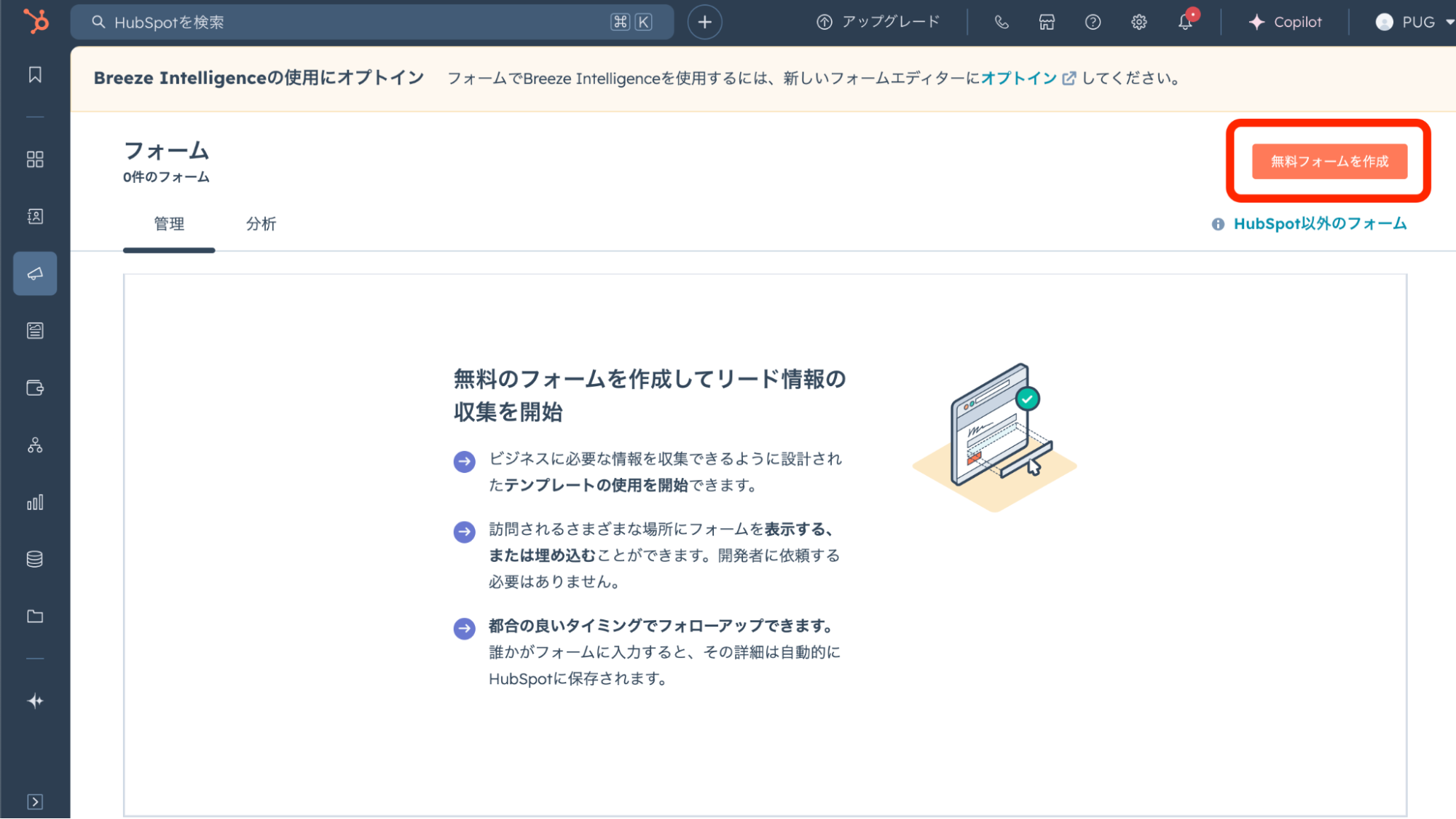Click the HubSpot sprocket logo
1456x819 pixels.
coord(35,21)
